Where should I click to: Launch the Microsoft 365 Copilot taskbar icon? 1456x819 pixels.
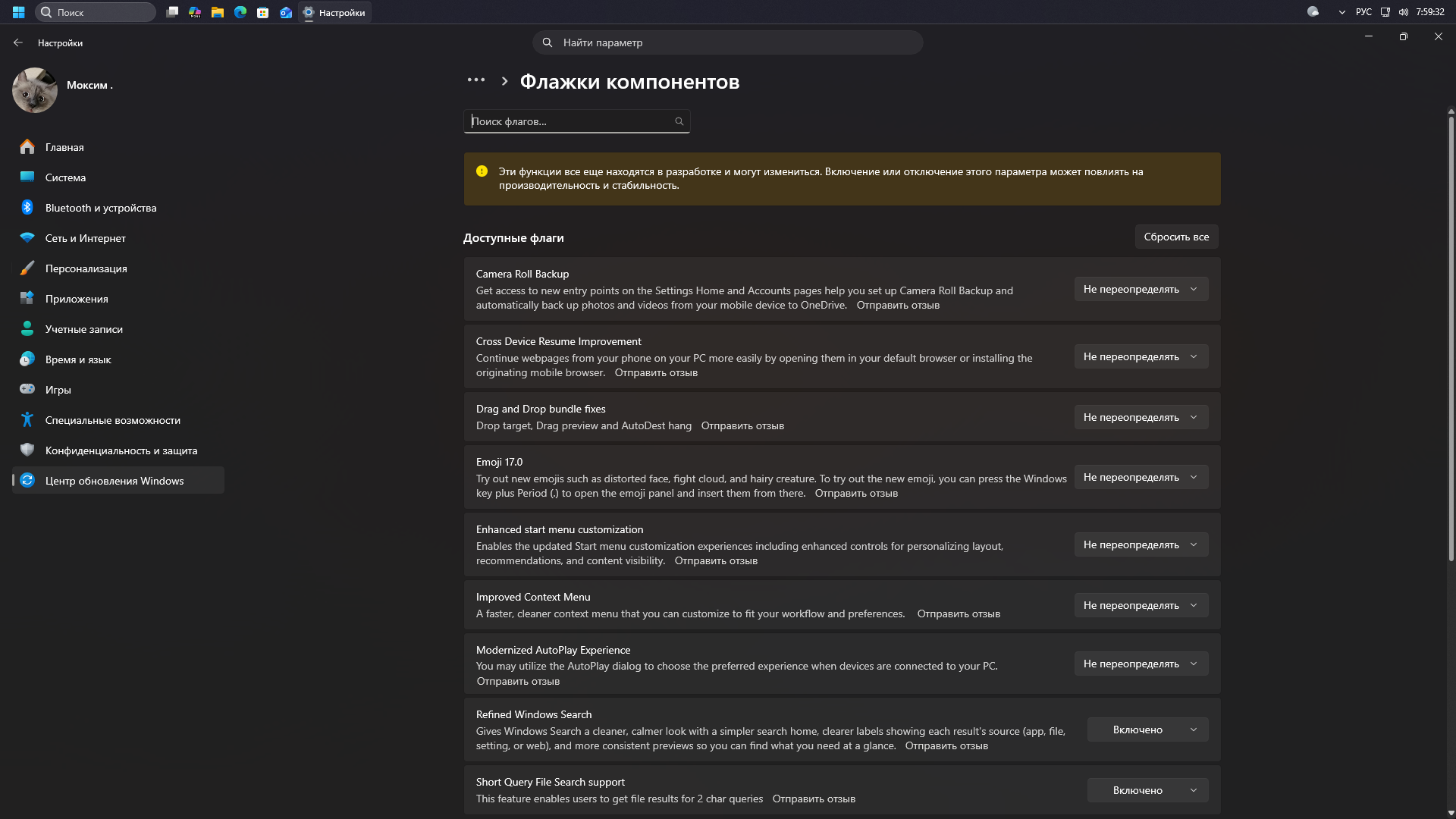point(195,12)
